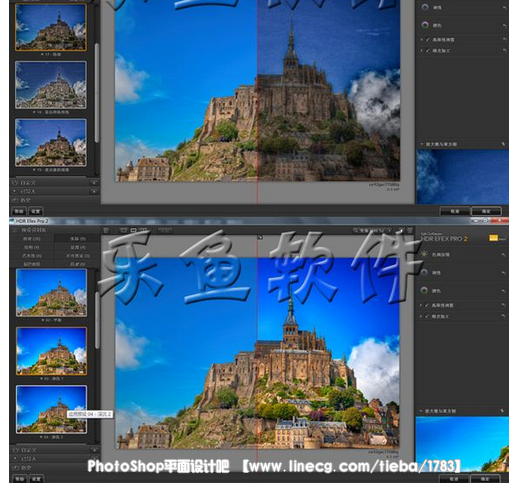Open preset library menu icon in lower window
The image size is (511, 483).
click(15, 230)
